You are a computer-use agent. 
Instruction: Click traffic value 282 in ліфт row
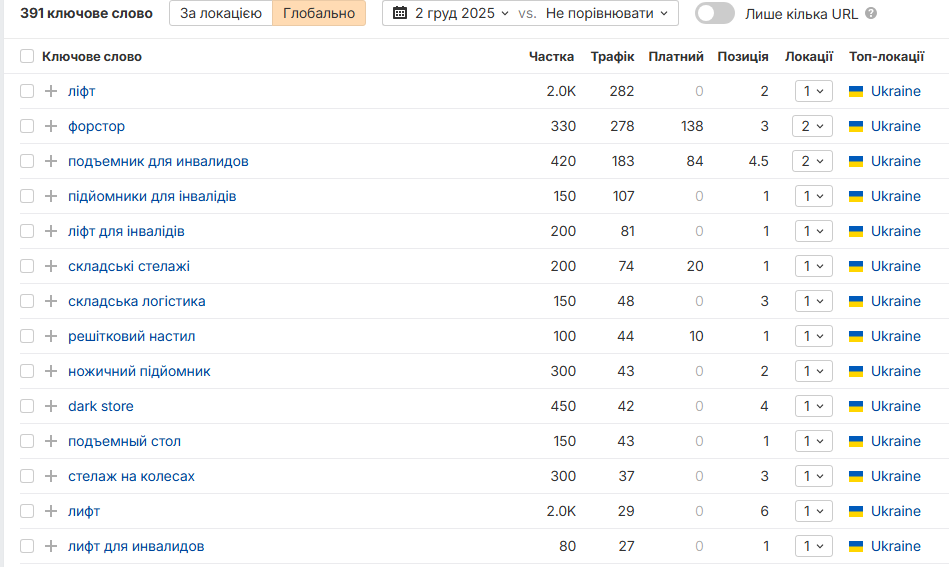[x=622, y=91]
